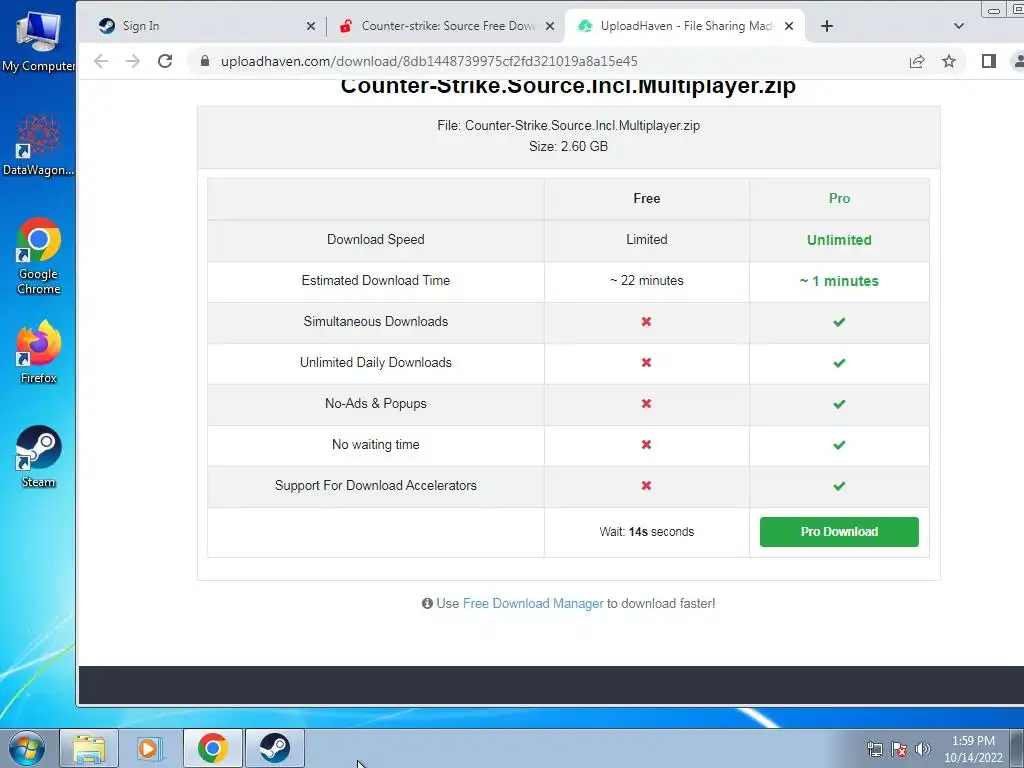The height and width of the screenshot is (768, 1024).
Task: Click the URL address bar
Action: click(549, 61)
